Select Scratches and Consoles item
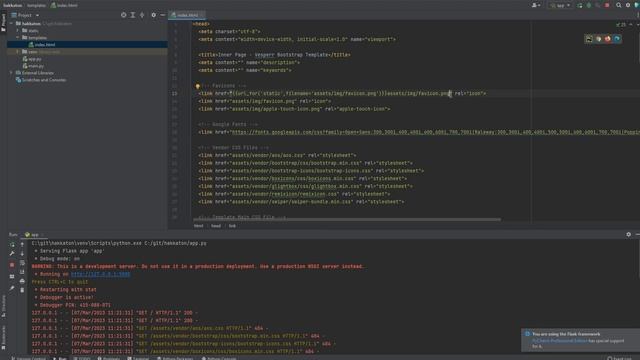 click(41, 80)
